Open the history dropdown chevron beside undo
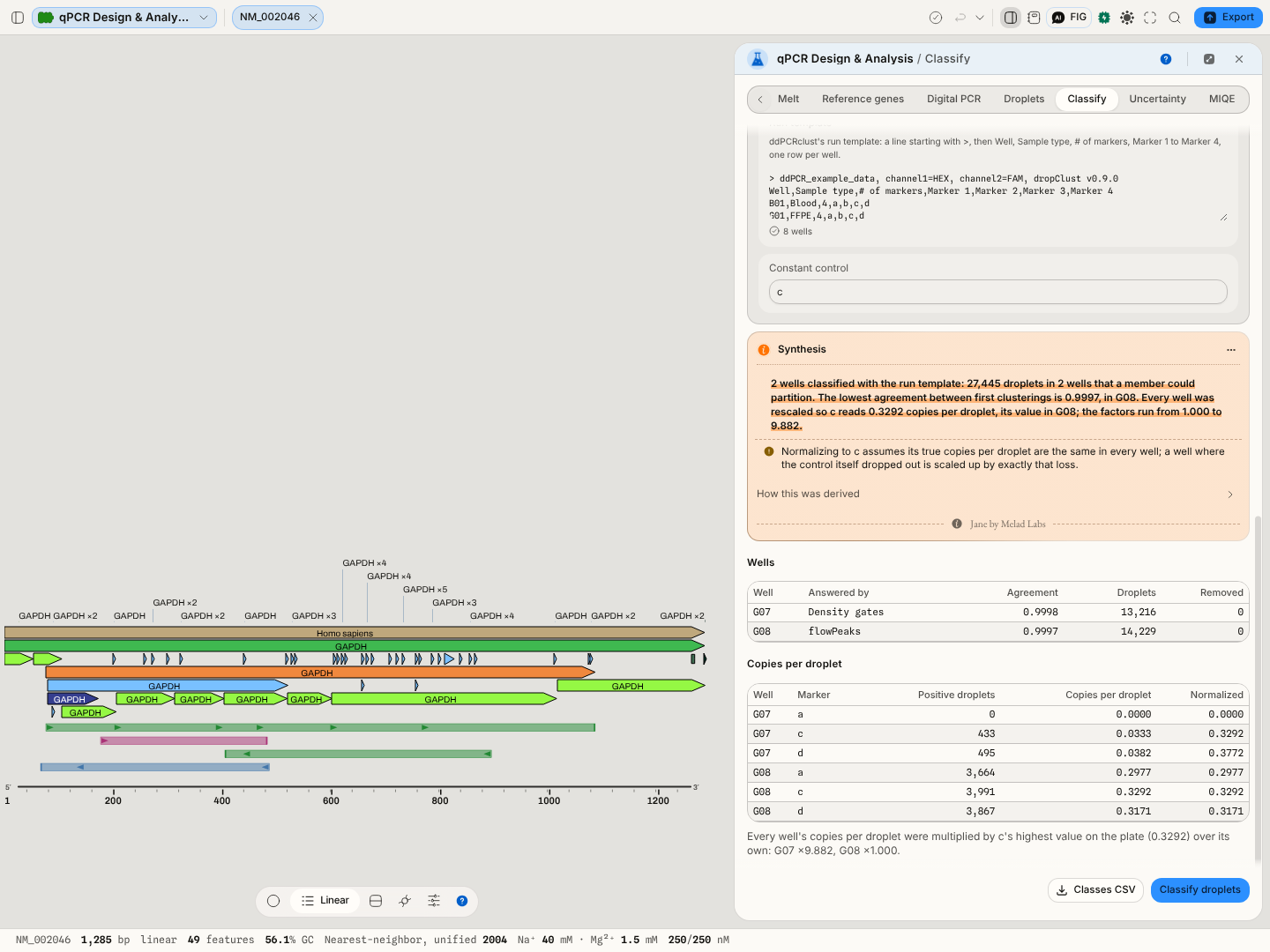 pos(980,18)
